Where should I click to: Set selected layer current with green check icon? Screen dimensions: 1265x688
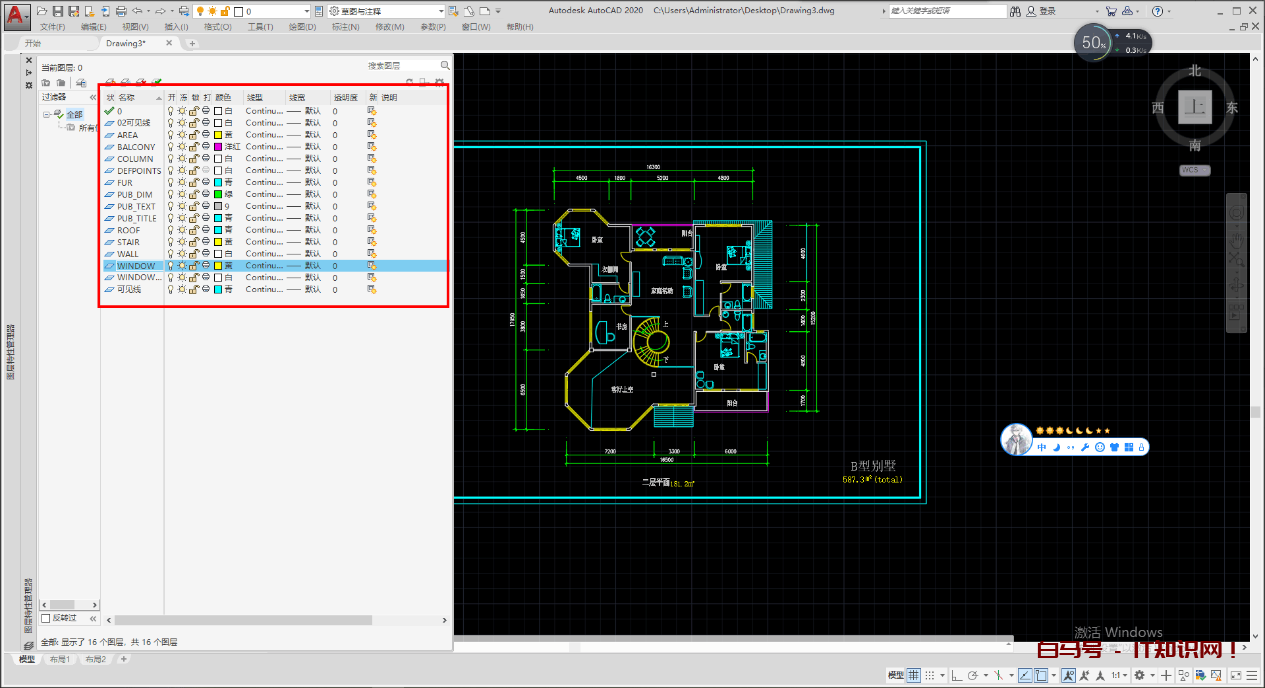(x=156, y=82)
